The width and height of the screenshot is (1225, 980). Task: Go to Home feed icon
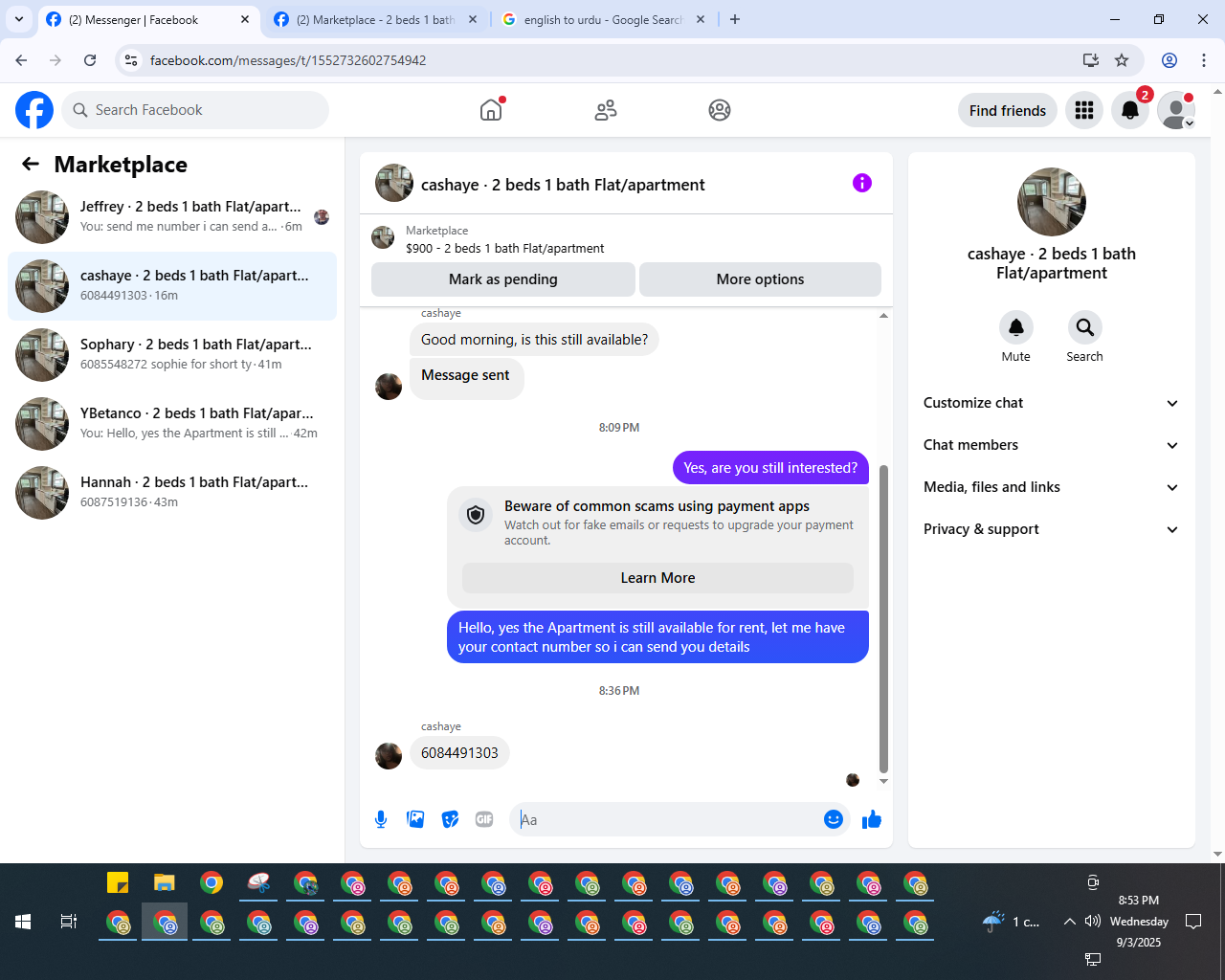(491, 110)
